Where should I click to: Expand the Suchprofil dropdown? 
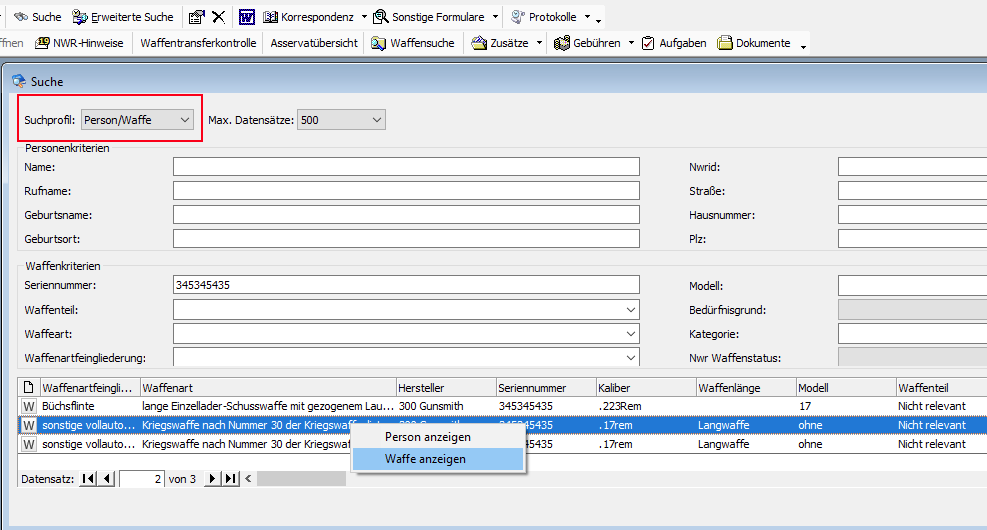click(x=184, y=120)
